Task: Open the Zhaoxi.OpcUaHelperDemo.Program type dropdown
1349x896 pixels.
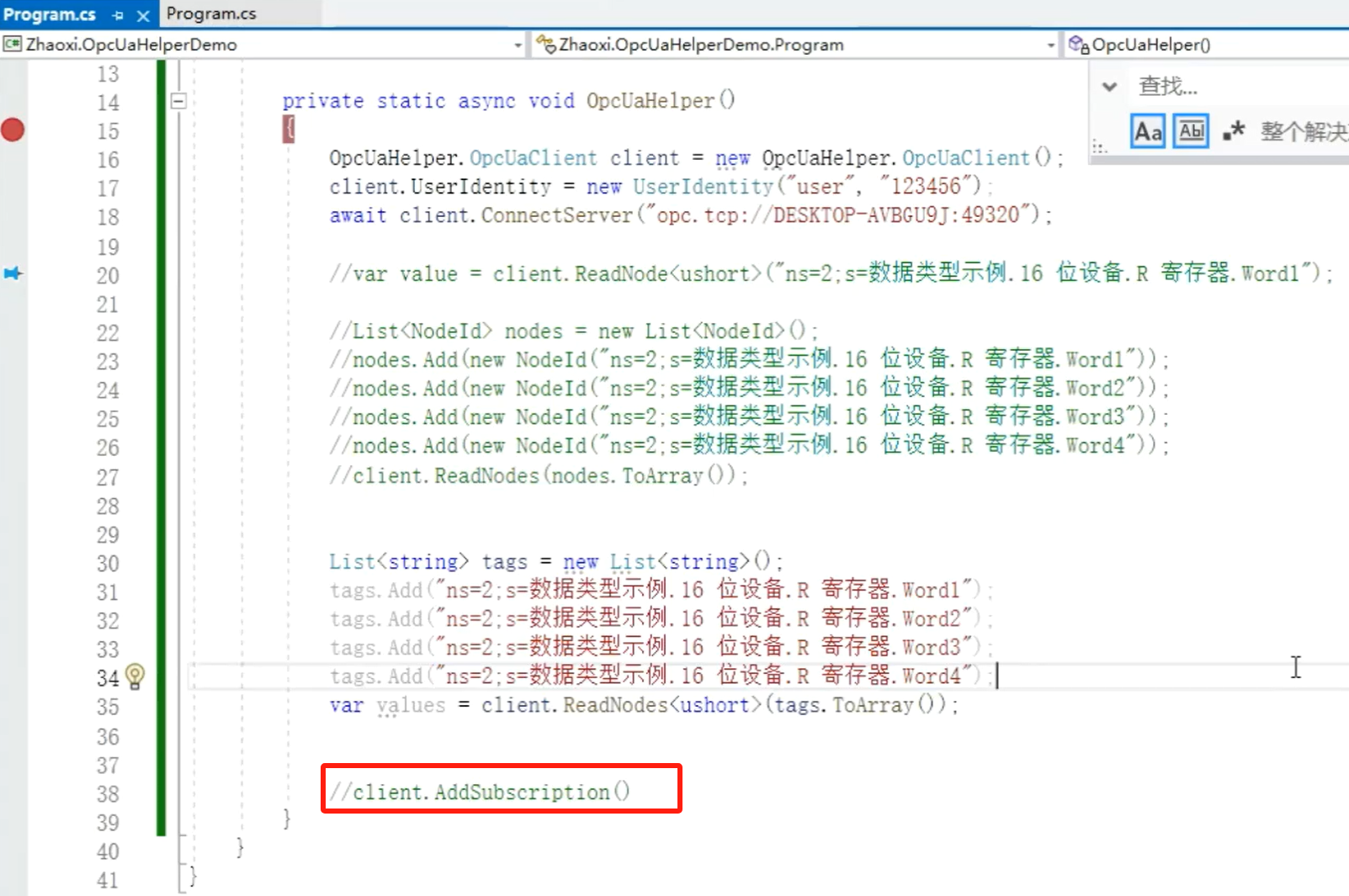Action: click(x=1050, y=45)
